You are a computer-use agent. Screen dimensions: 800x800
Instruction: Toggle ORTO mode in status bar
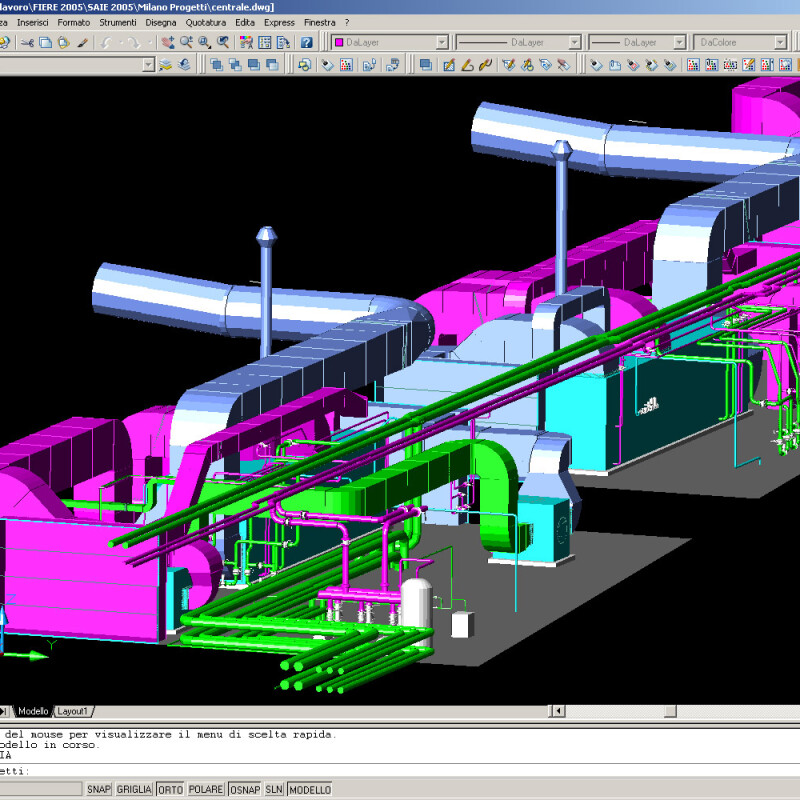point(170,789)
